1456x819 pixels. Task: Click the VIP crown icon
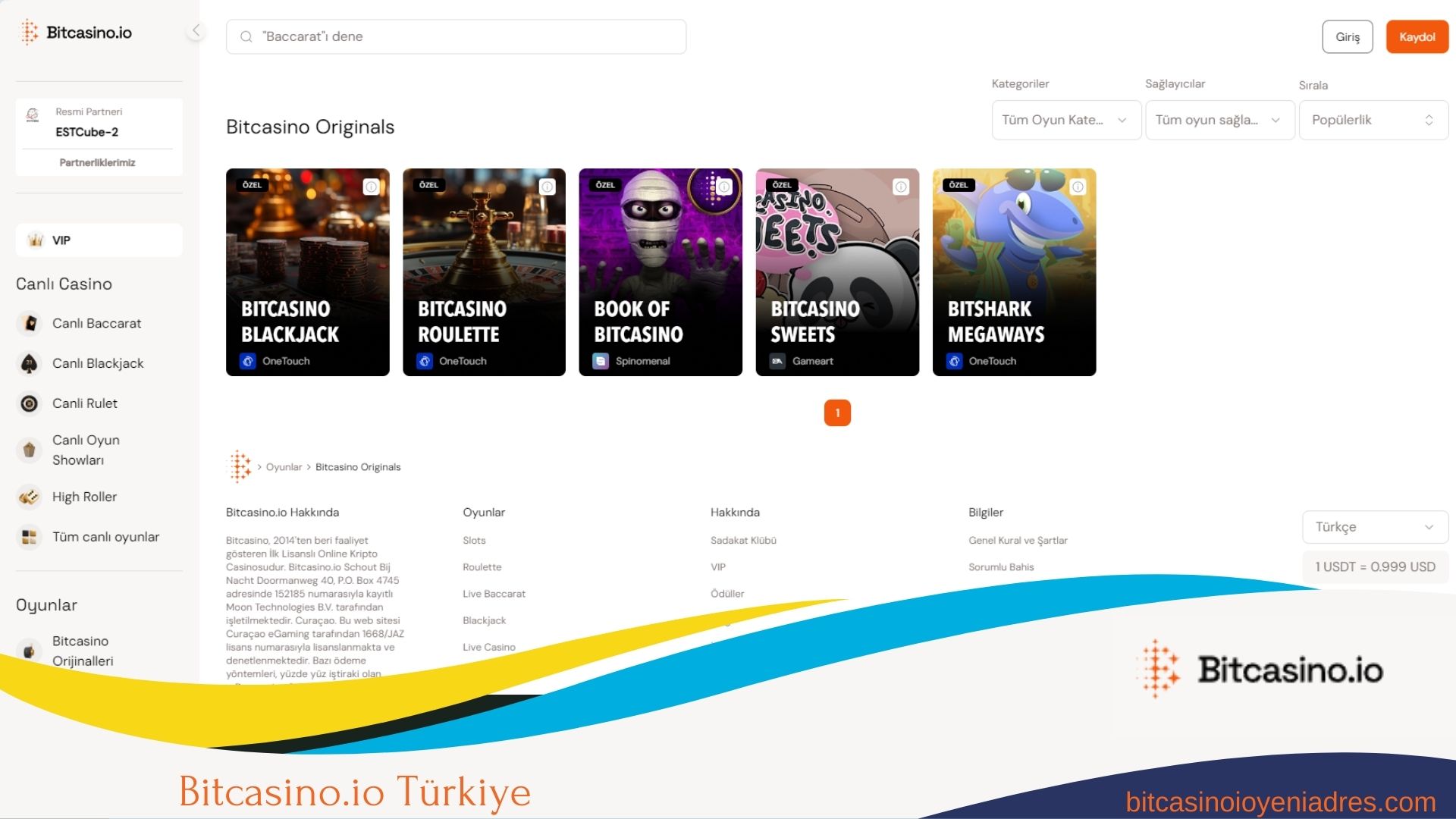tap(35, 240)
